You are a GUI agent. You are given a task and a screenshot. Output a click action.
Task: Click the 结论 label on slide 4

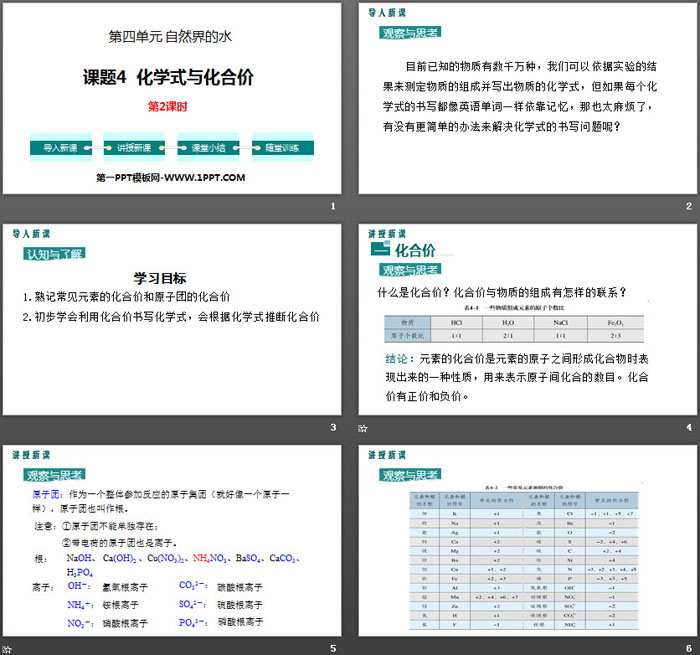(x=400, y=359)
